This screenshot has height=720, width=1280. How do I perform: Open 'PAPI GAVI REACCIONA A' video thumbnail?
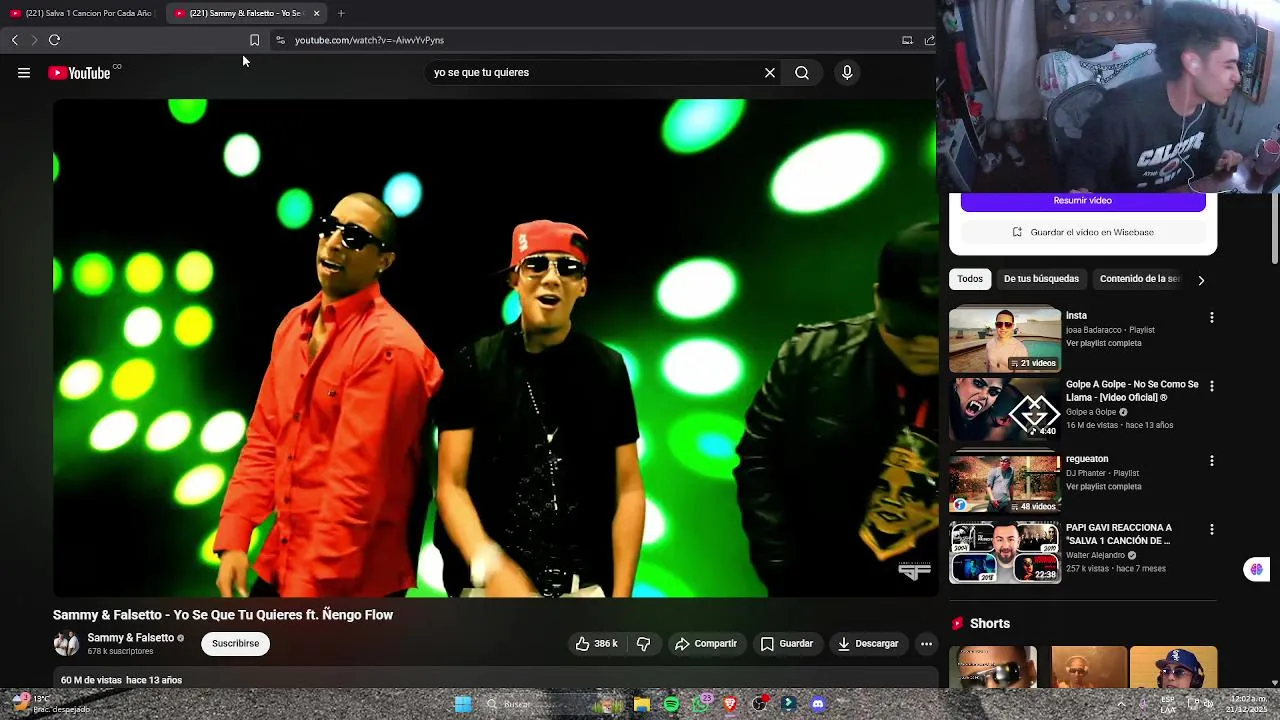coord(1005,552)
